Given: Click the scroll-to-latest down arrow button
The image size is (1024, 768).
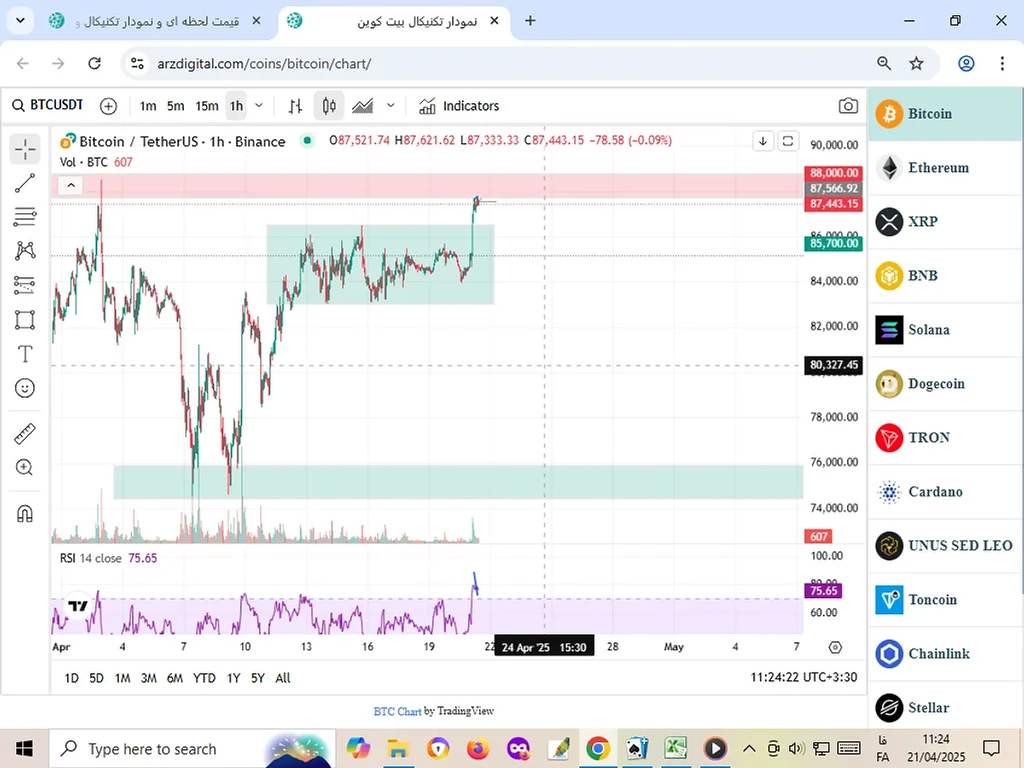Looking at the screenshot, I should (x=763, y=141).
